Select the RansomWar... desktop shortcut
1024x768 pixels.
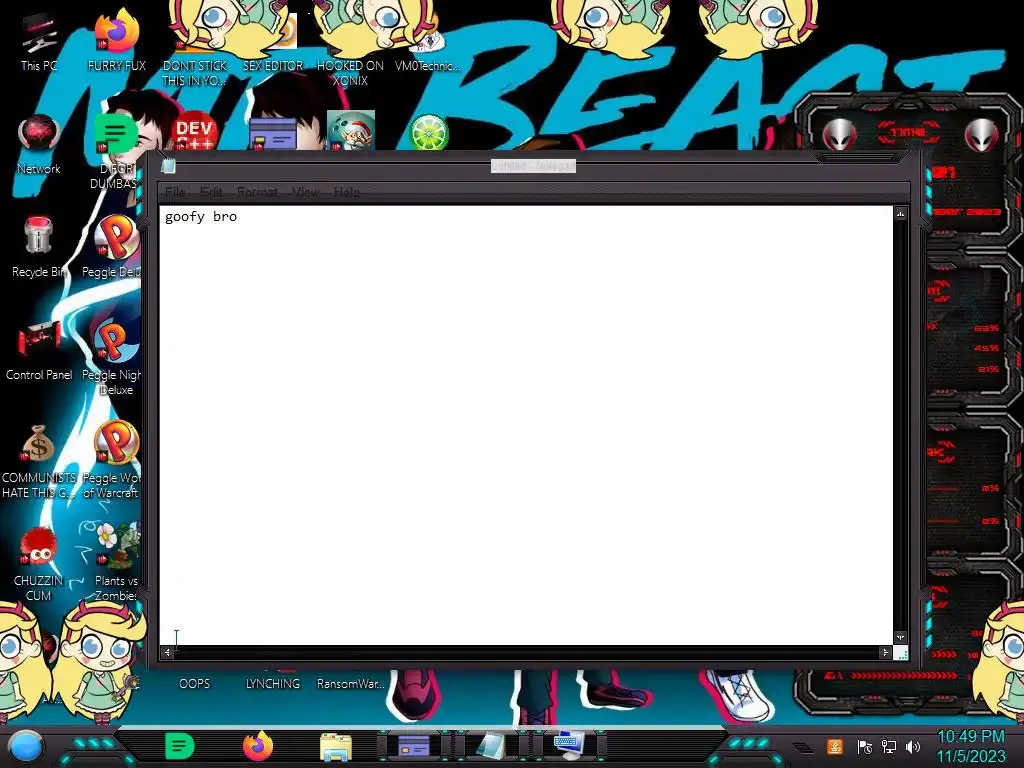pyautogui.click(x=350, y=683)
